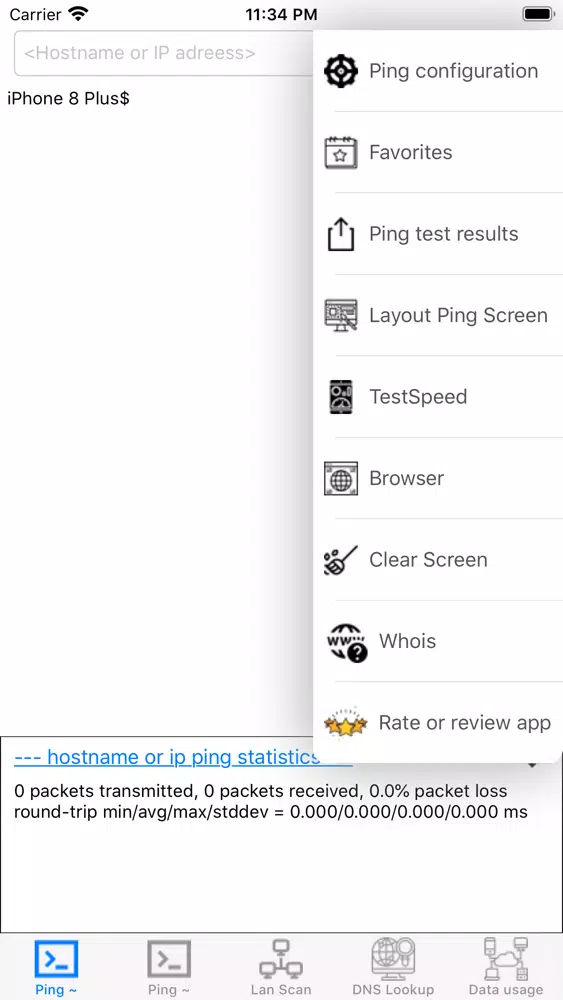Click the Ping configuration gear icon
Image resolution: width=563 pixels, height=1000 pixels.
[341, 71]
